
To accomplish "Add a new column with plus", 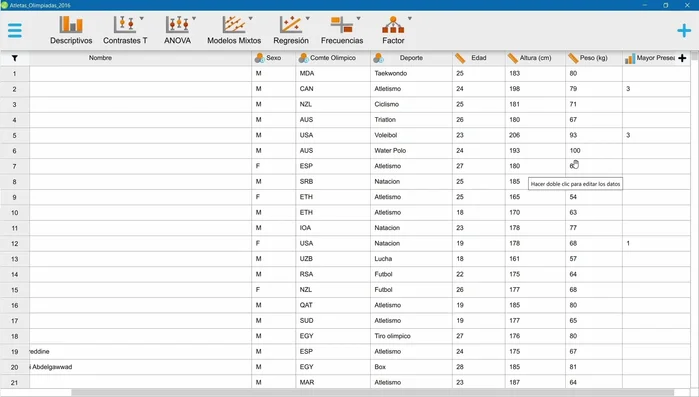I will [x=682, y=58].
